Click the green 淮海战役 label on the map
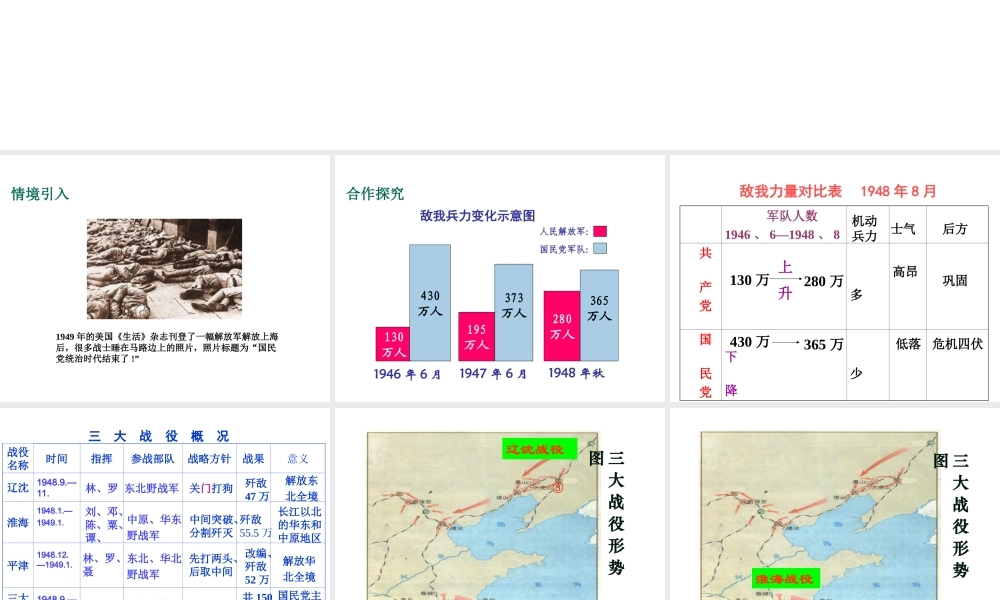Image resolution: width=1000 pixels, height=600 pixels. 784,579
